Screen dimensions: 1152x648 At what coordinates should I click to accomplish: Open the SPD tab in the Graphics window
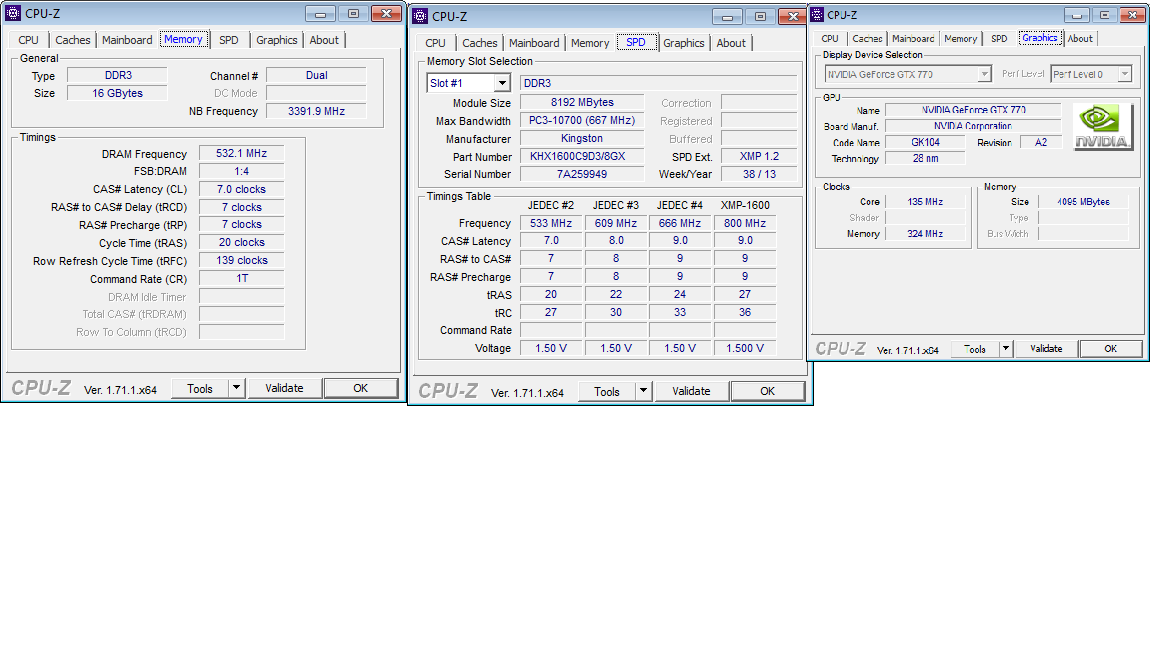pos(999,38)
